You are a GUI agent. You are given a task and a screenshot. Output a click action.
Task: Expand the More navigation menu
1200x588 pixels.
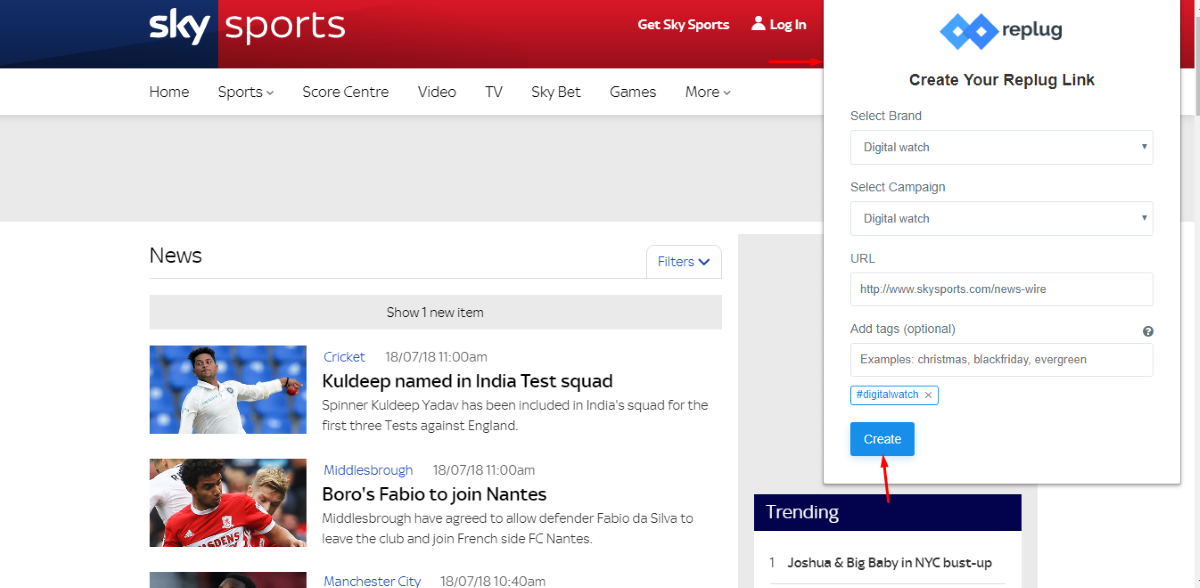pyautogui.click(x=708, y=92)
